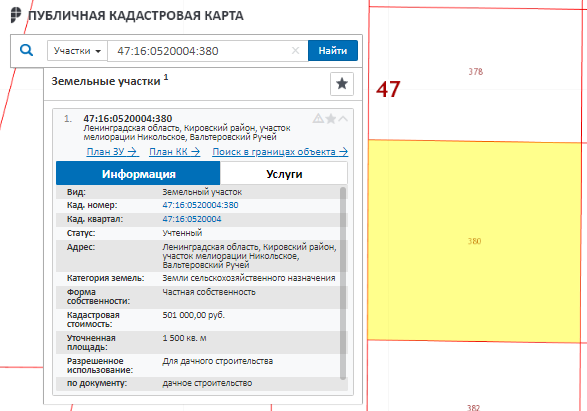Click the Кад. номер value 47:16:0520004:380 link
The height and width of the screenshot is (411, 587).
click(200, 205)
